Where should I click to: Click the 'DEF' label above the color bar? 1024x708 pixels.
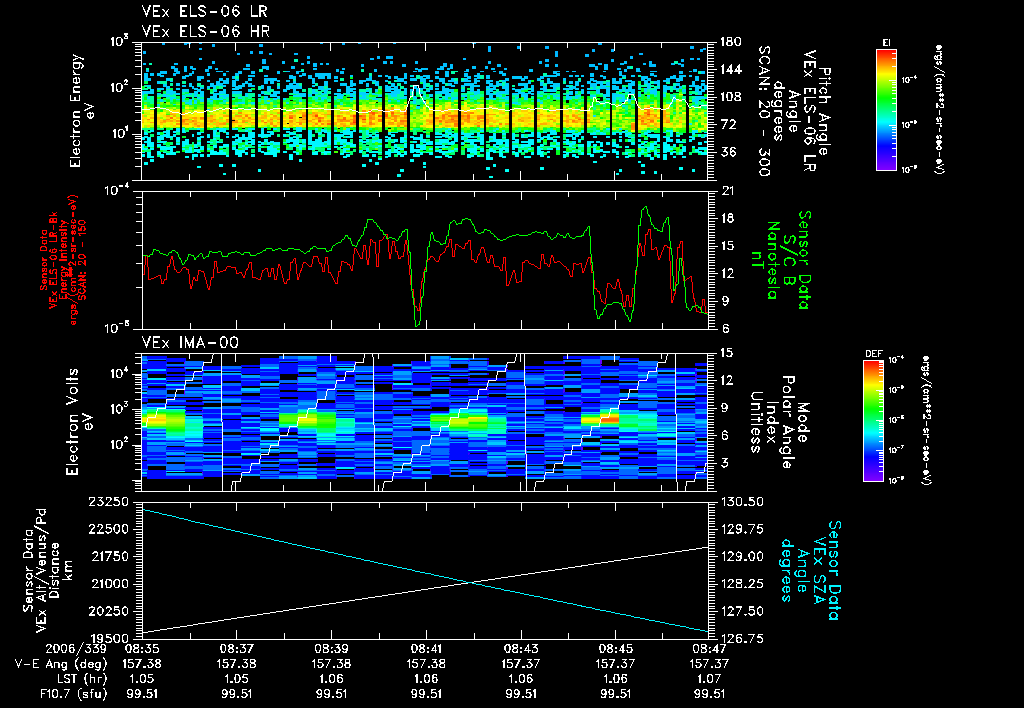pos(873,354)
